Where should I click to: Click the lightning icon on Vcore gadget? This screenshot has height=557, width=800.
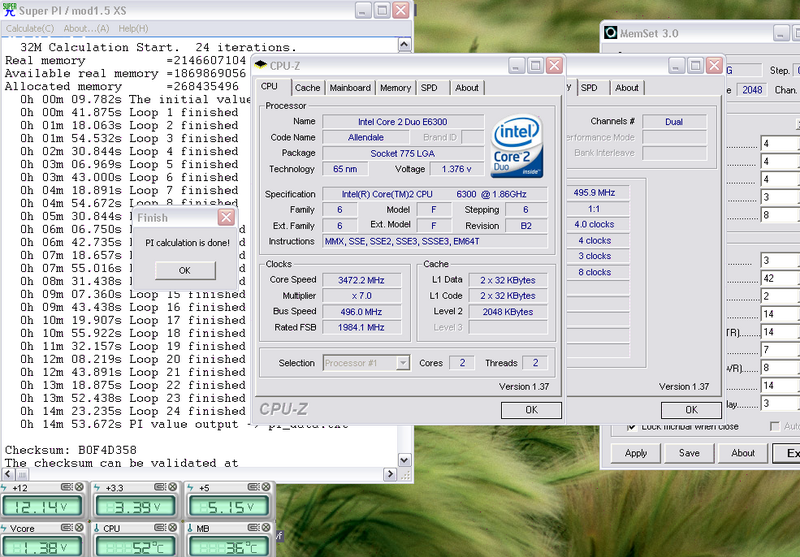pos(4,528)
